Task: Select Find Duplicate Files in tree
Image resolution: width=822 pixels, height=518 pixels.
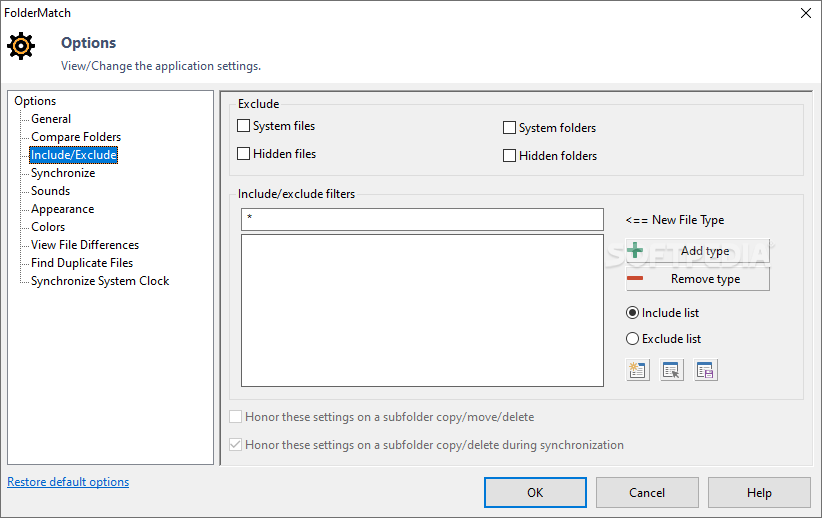Action: tap(82, 263)
